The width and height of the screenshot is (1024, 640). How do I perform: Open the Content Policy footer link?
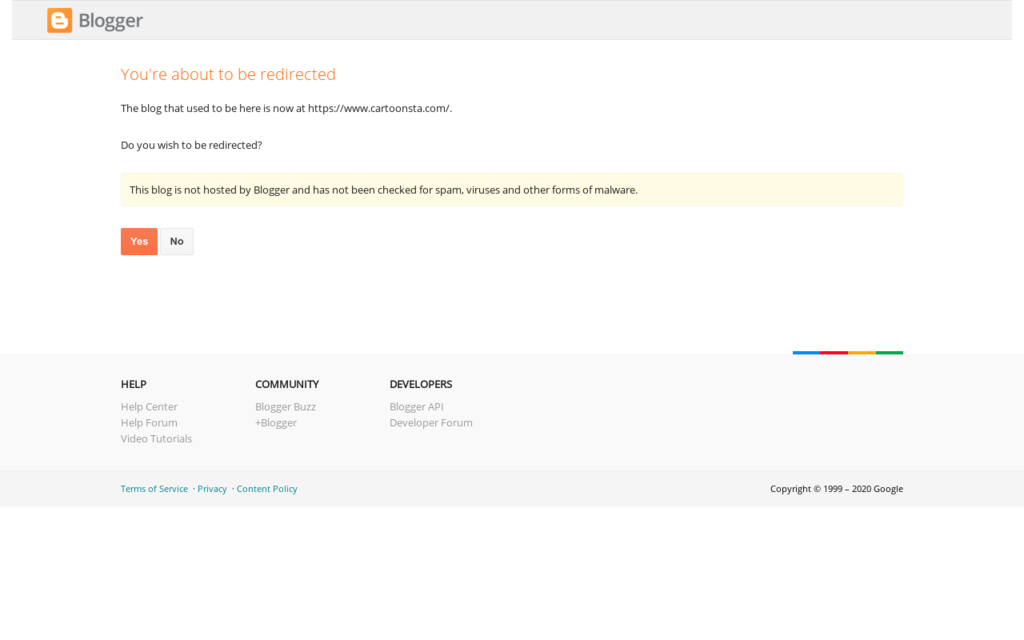[x=267, y=489]
